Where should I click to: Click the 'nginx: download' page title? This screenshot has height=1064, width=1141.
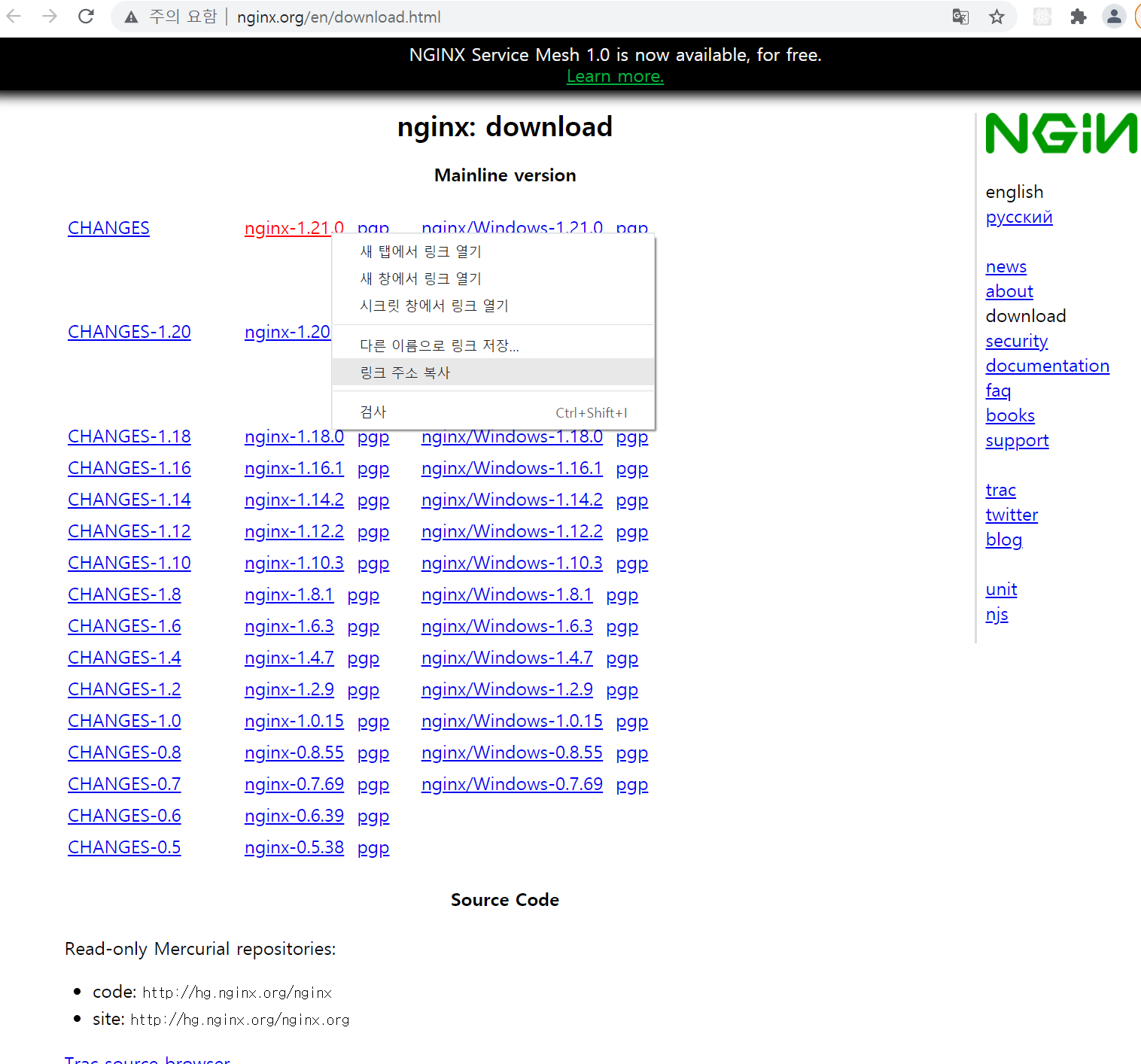click(505, 127)
